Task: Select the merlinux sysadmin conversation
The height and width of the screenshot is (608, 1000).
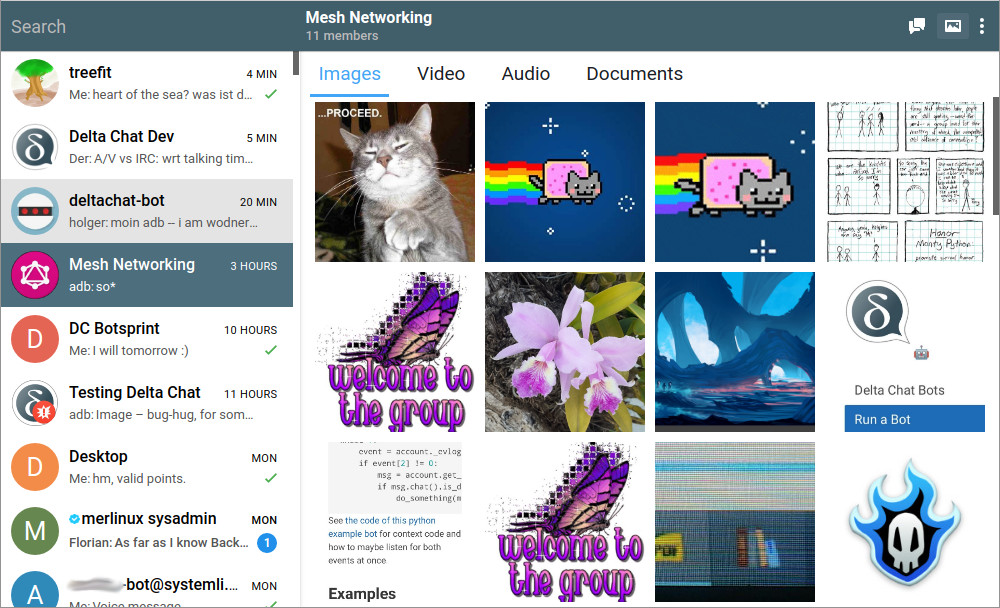Action: click(148, 530)
